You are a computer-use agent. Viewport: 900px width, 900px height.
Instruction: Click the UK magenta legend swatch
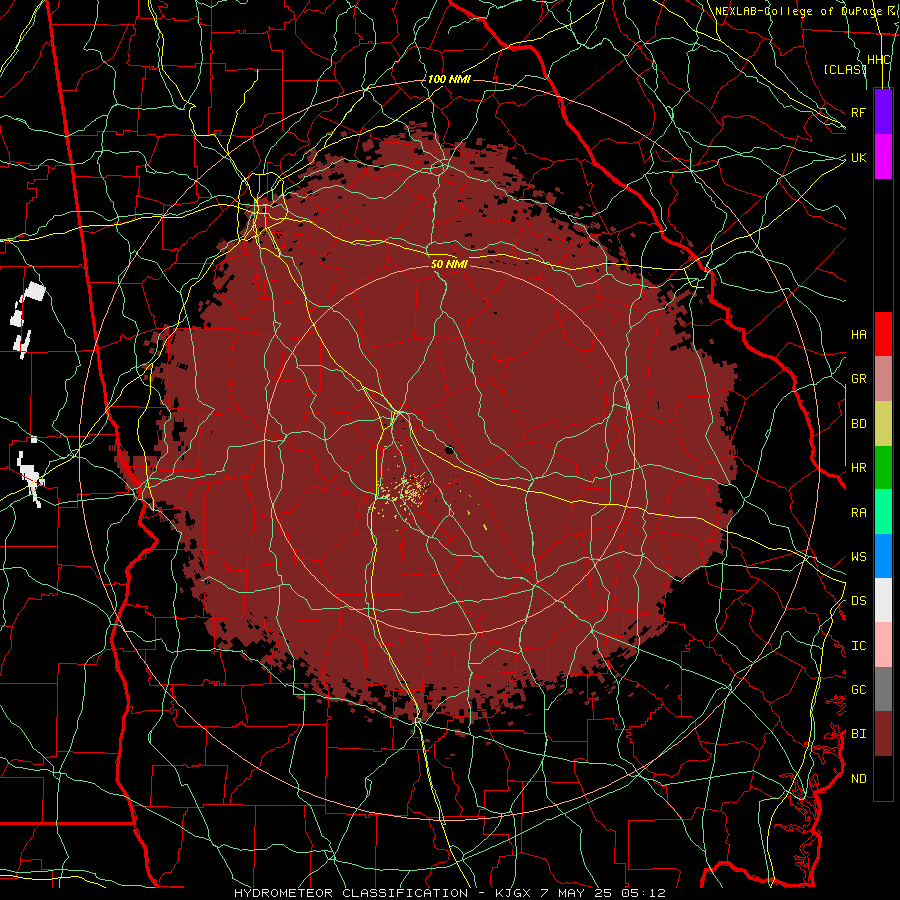point(883,157)
